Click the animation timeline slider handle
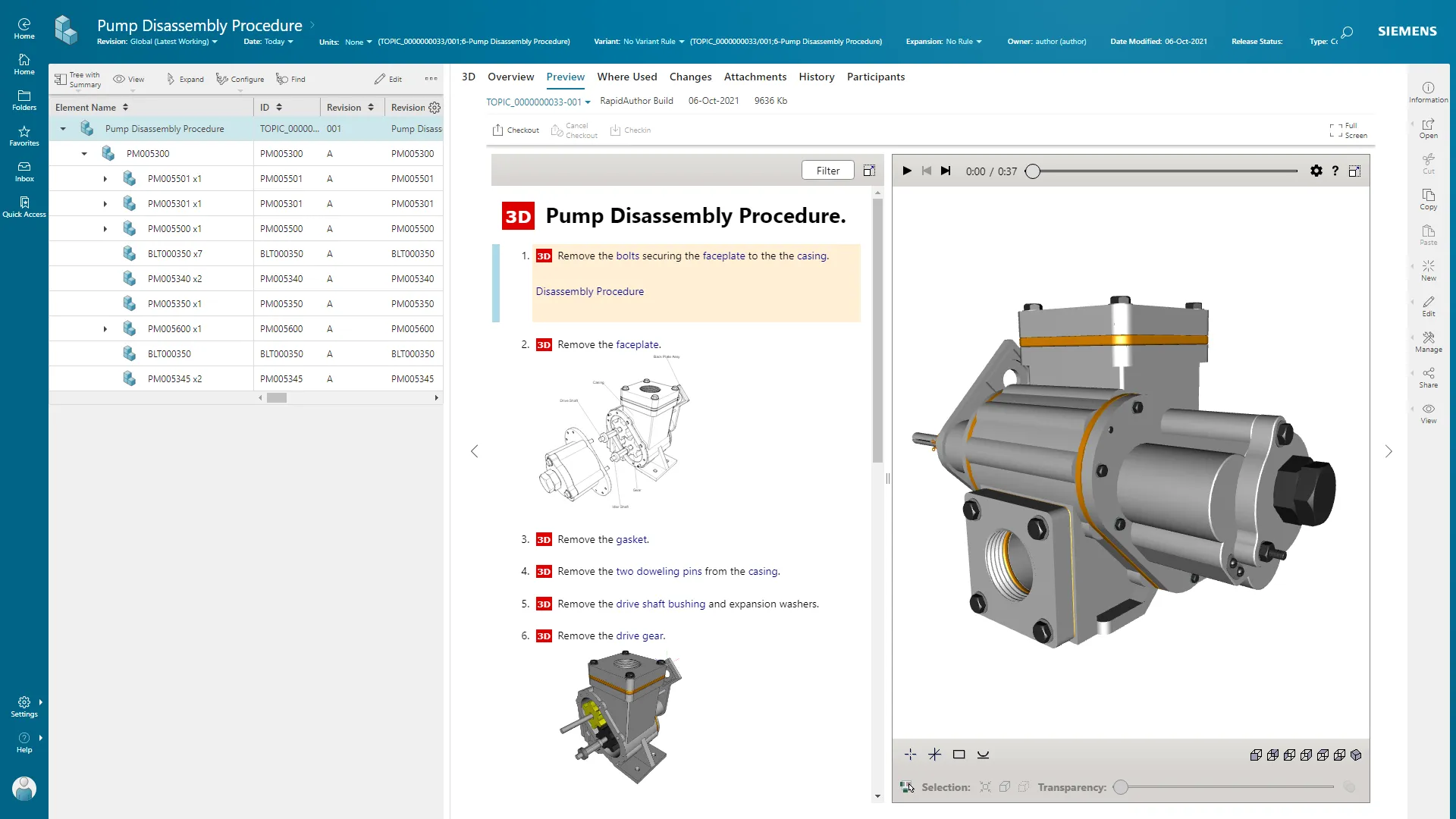Image resolution: width=1456 pixels, height=819 pixels. [1033, 171]
